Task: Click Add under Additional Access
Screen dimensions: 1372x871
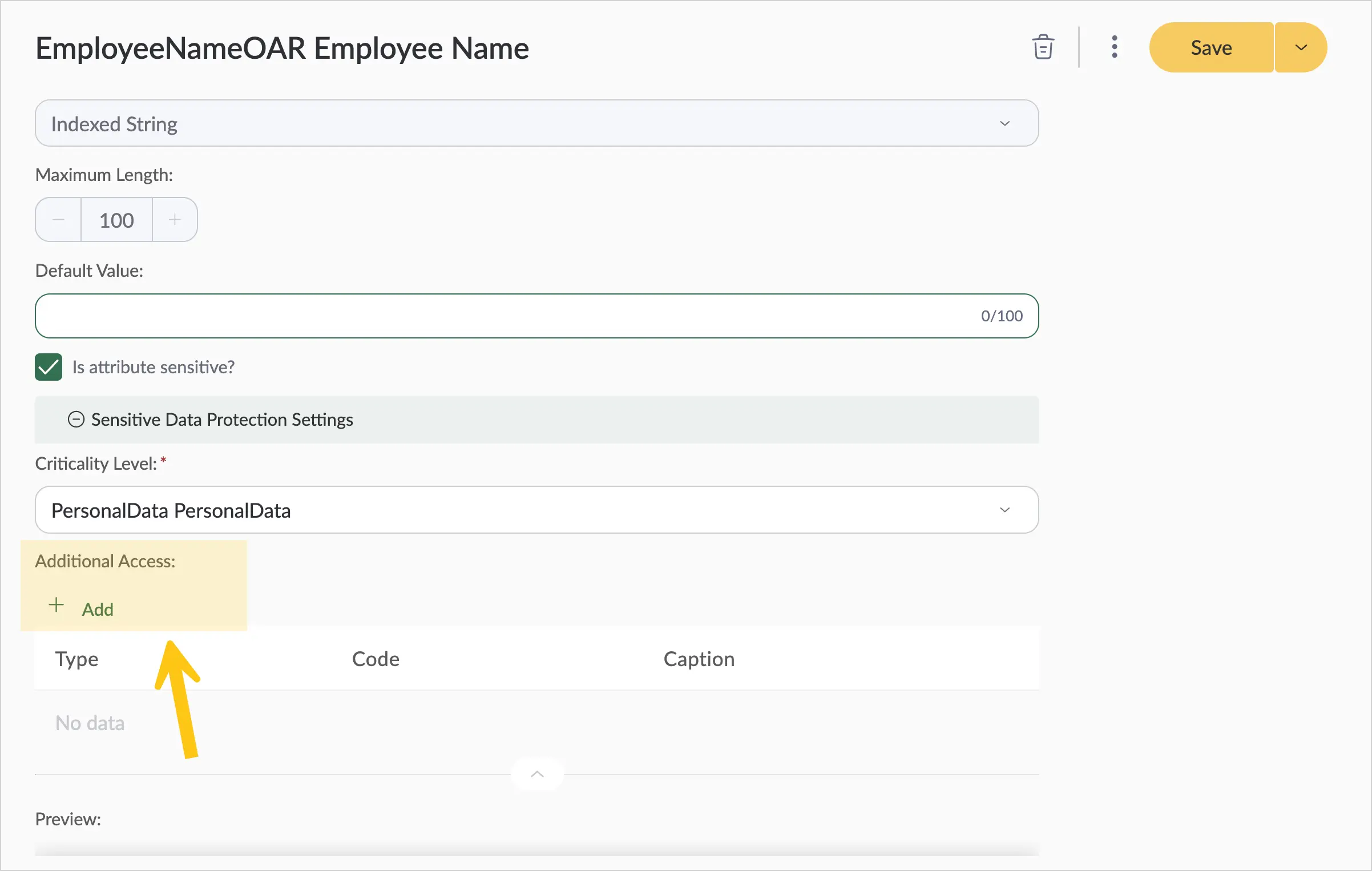Action: pos(81,608)
